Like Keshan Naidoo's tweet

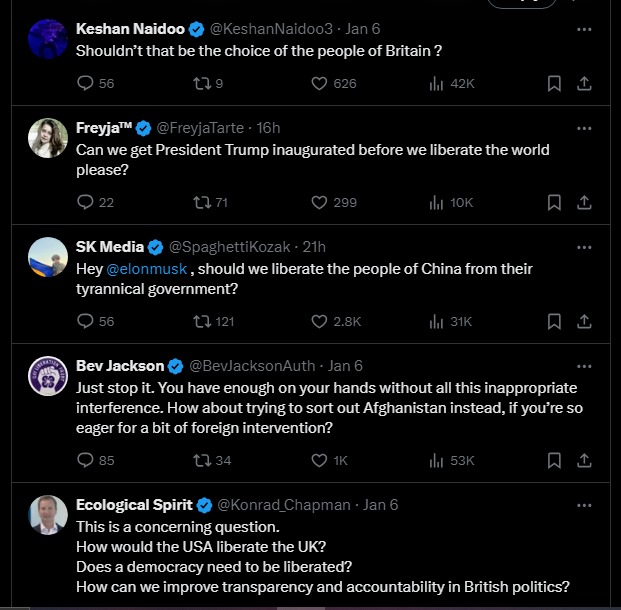320,84
